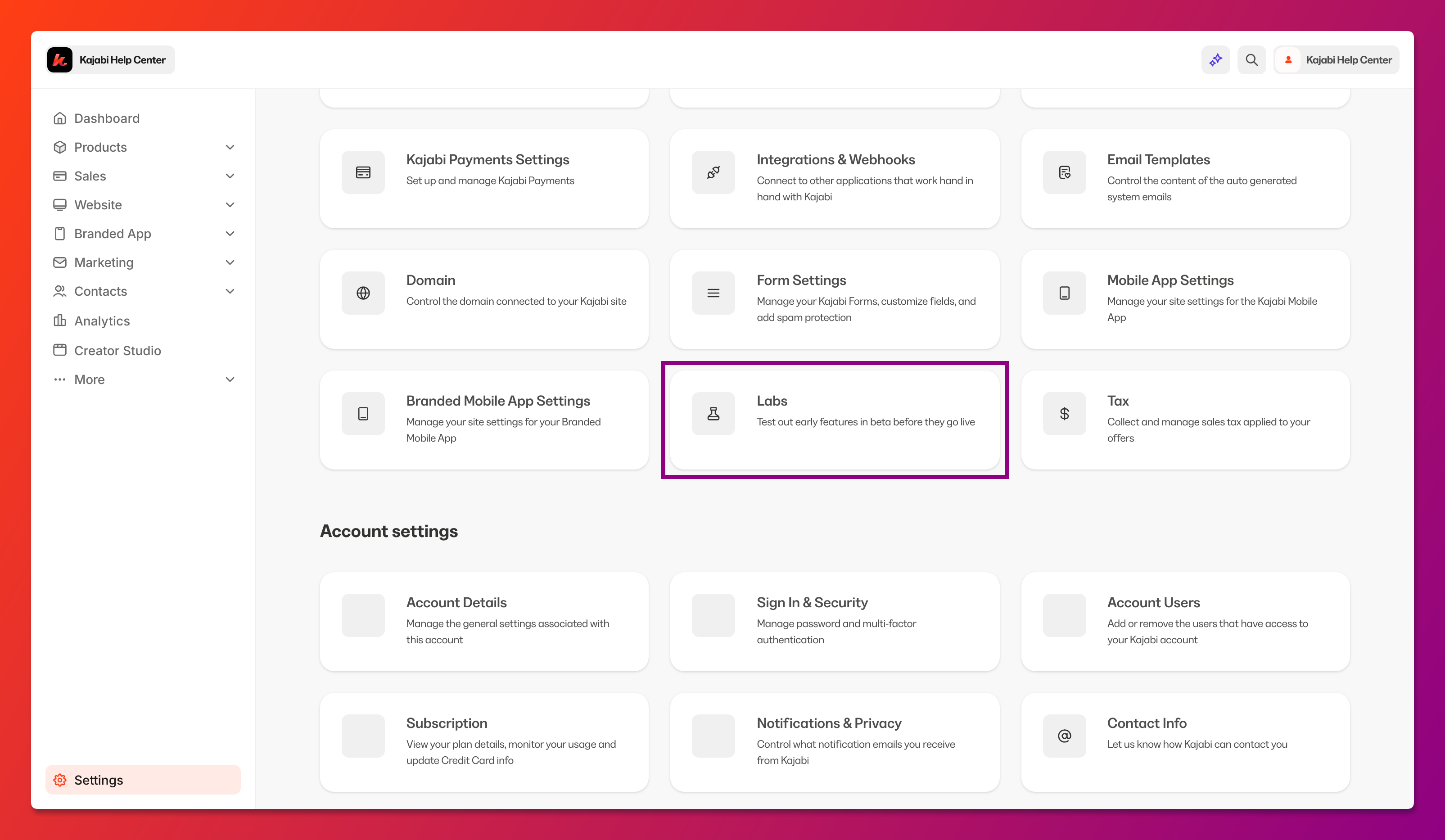Click the Tax dollar sign icon
This screenshot has height=840, width=1445.
(1064, 413)
